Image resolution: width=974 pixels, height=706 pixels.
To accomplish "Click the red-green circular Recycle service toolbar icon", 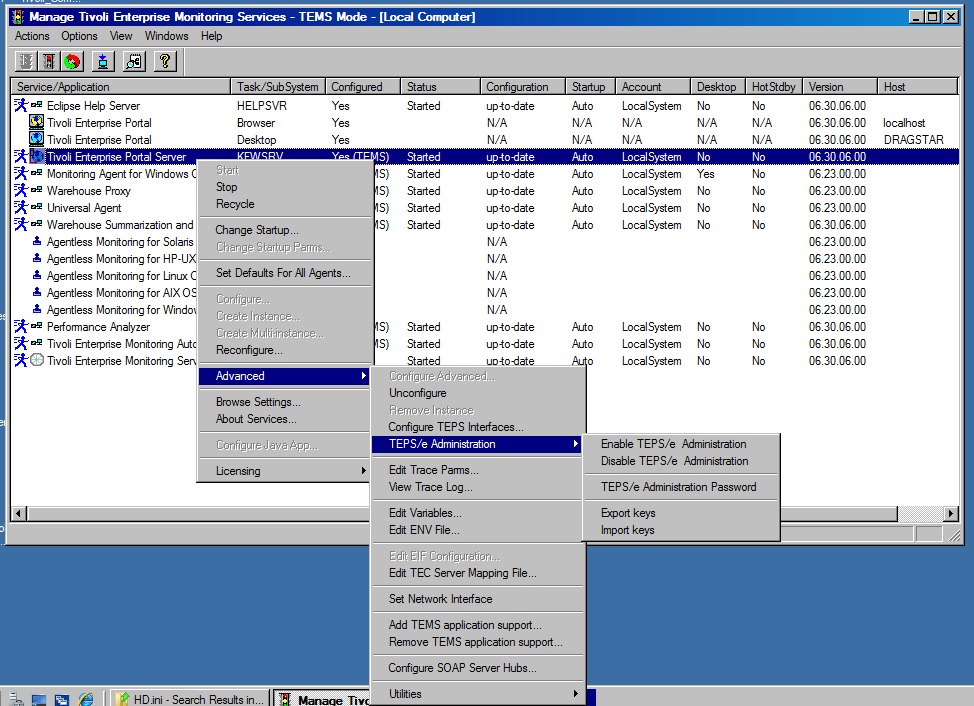I will [72, 61].
